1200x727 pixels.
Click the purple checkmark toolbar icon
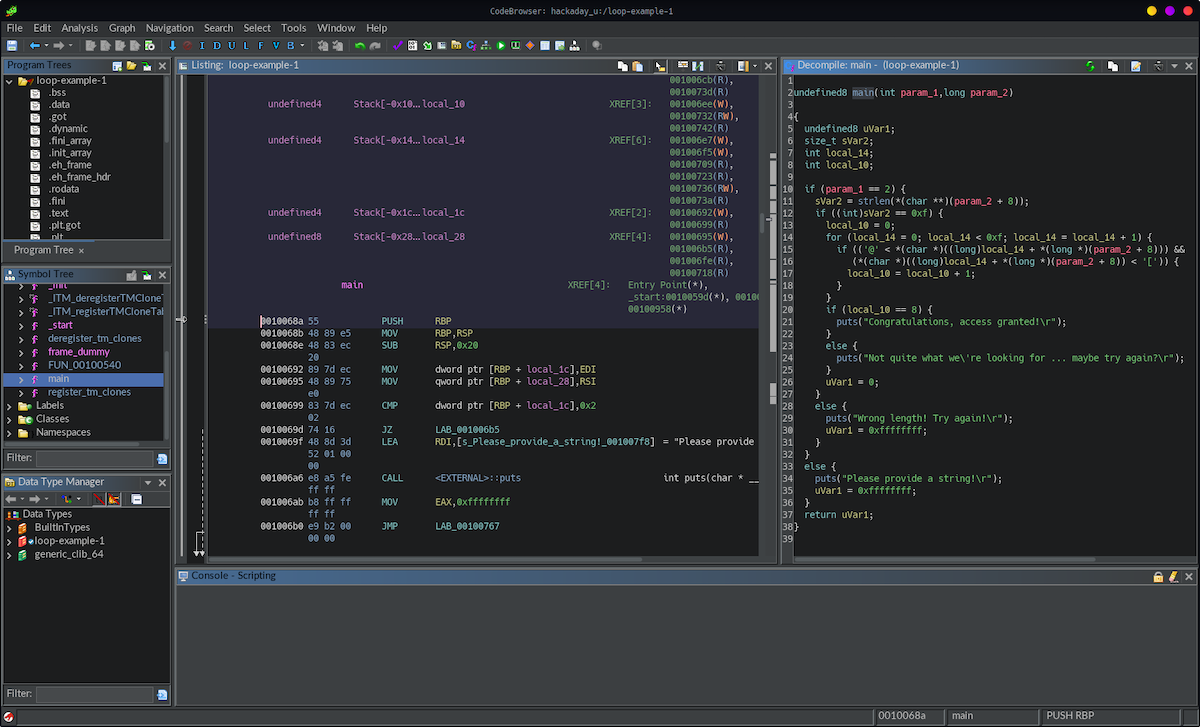[398, 46]
